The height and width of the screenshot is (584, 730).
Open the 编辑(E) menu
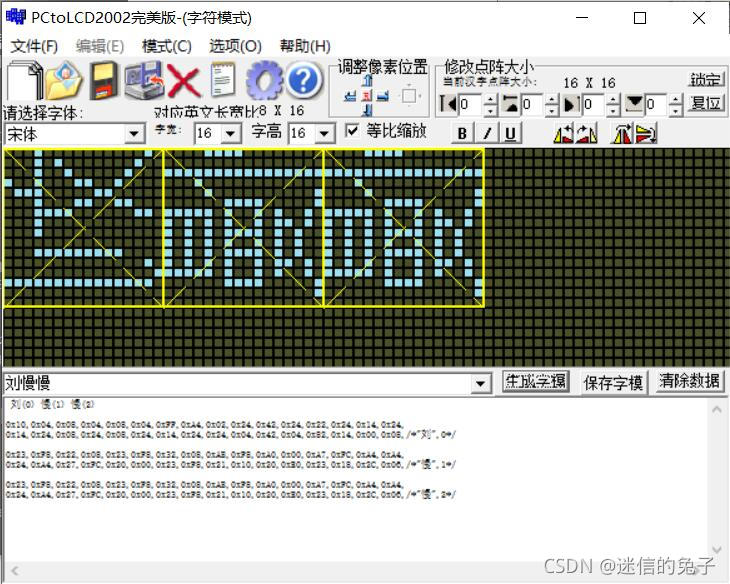(x=100, y=46)
